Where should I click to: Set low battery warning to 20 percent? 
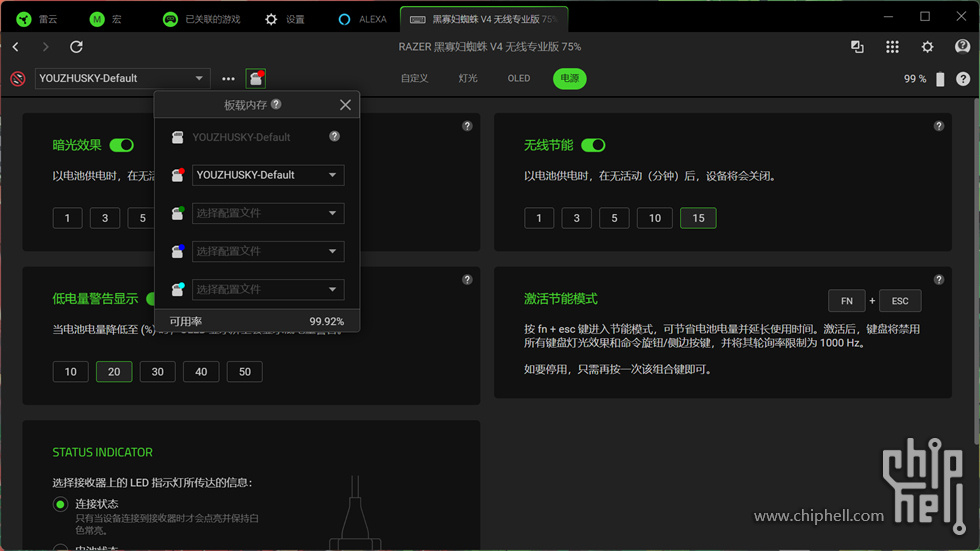[x=114, y=372]
